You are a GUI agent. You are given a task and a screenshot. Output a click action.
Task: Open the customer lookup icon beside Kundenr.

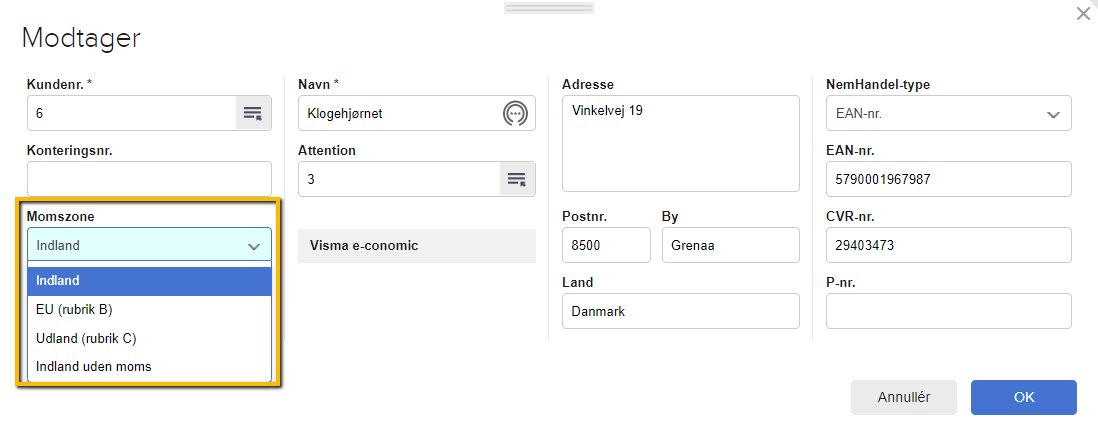(x=253, y=113)
